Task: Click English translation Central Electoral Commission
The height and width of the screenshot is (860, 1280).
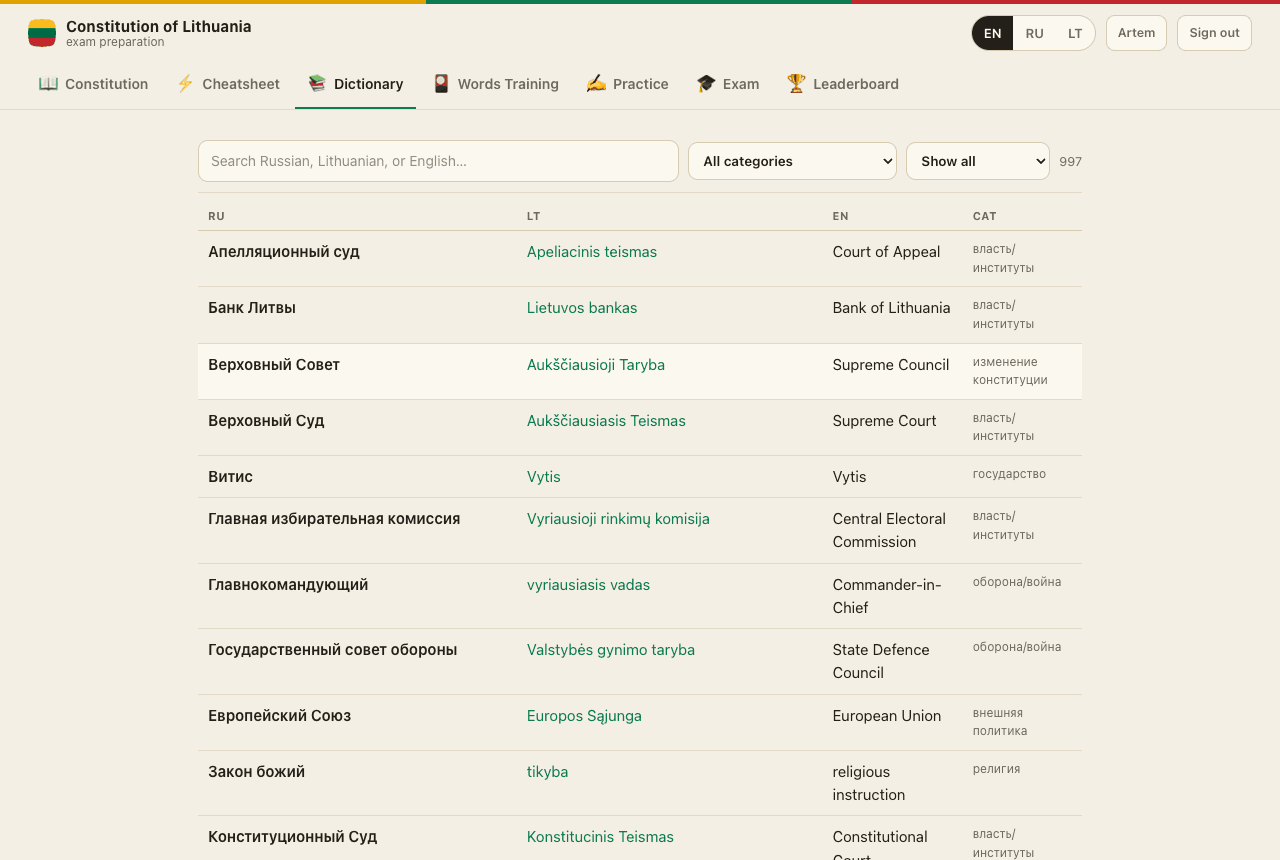Action: click(x=889, y=530)
